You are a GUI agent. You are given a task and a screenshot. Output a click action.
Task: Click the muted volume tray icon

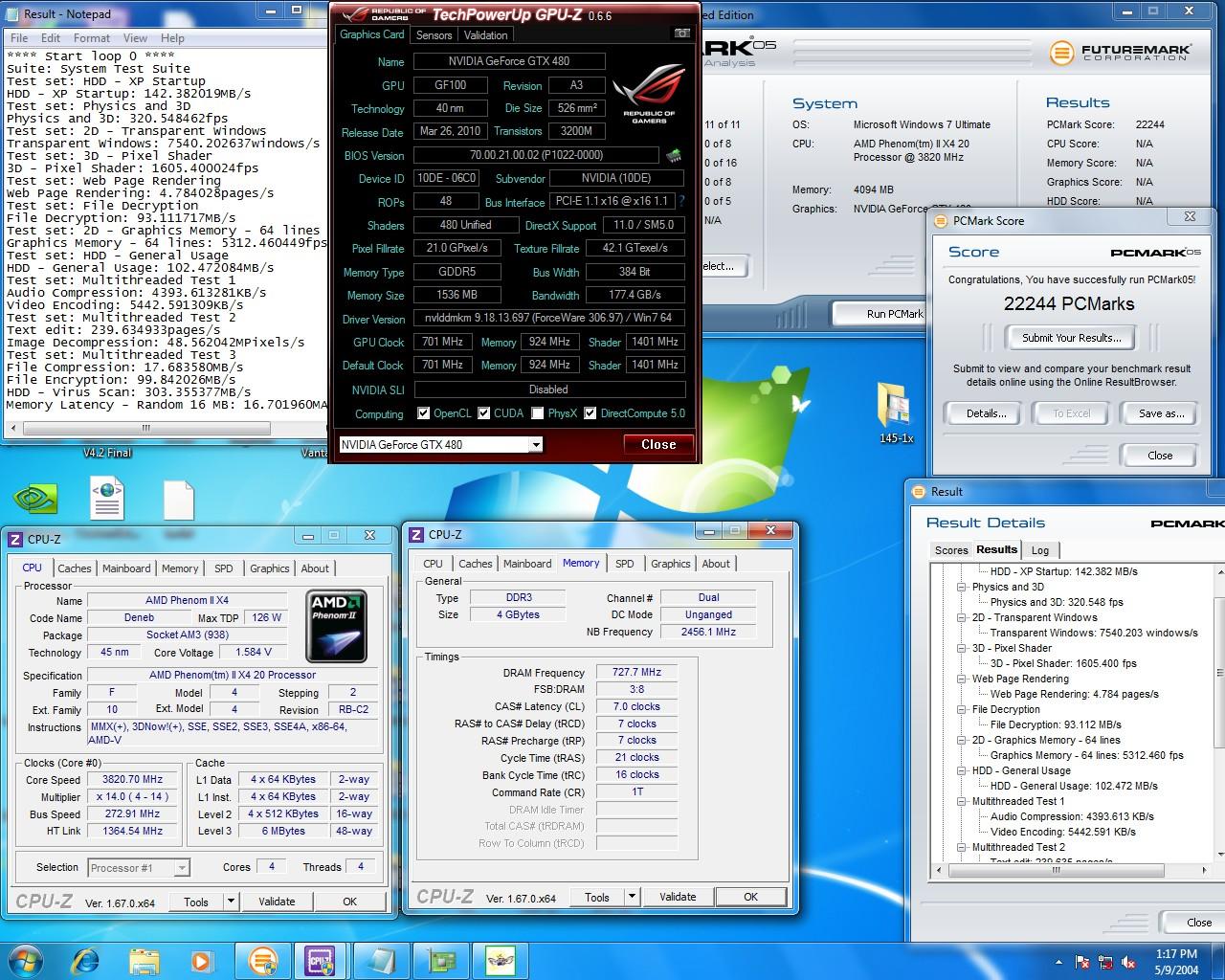coord(1129,962)
